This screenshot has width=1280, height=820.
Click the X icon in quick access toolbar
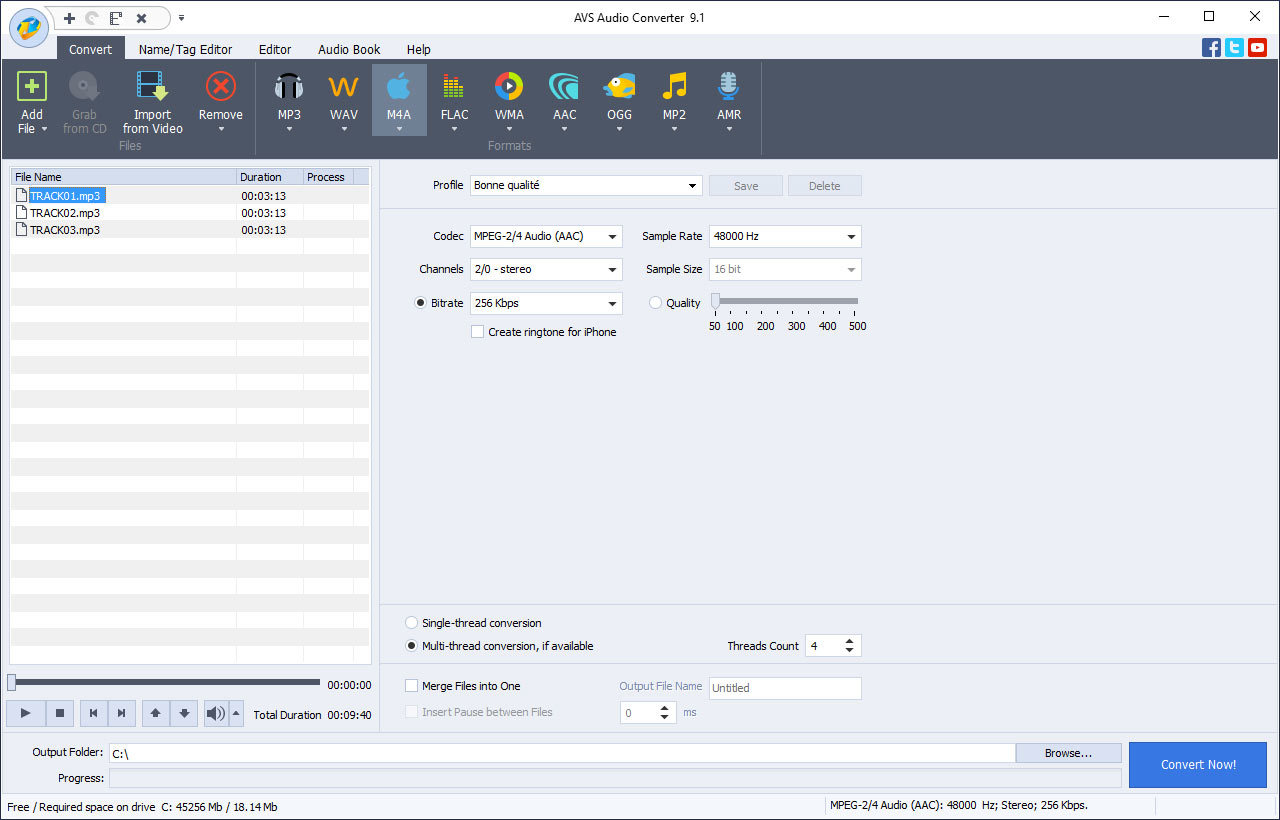click(141, 18)
